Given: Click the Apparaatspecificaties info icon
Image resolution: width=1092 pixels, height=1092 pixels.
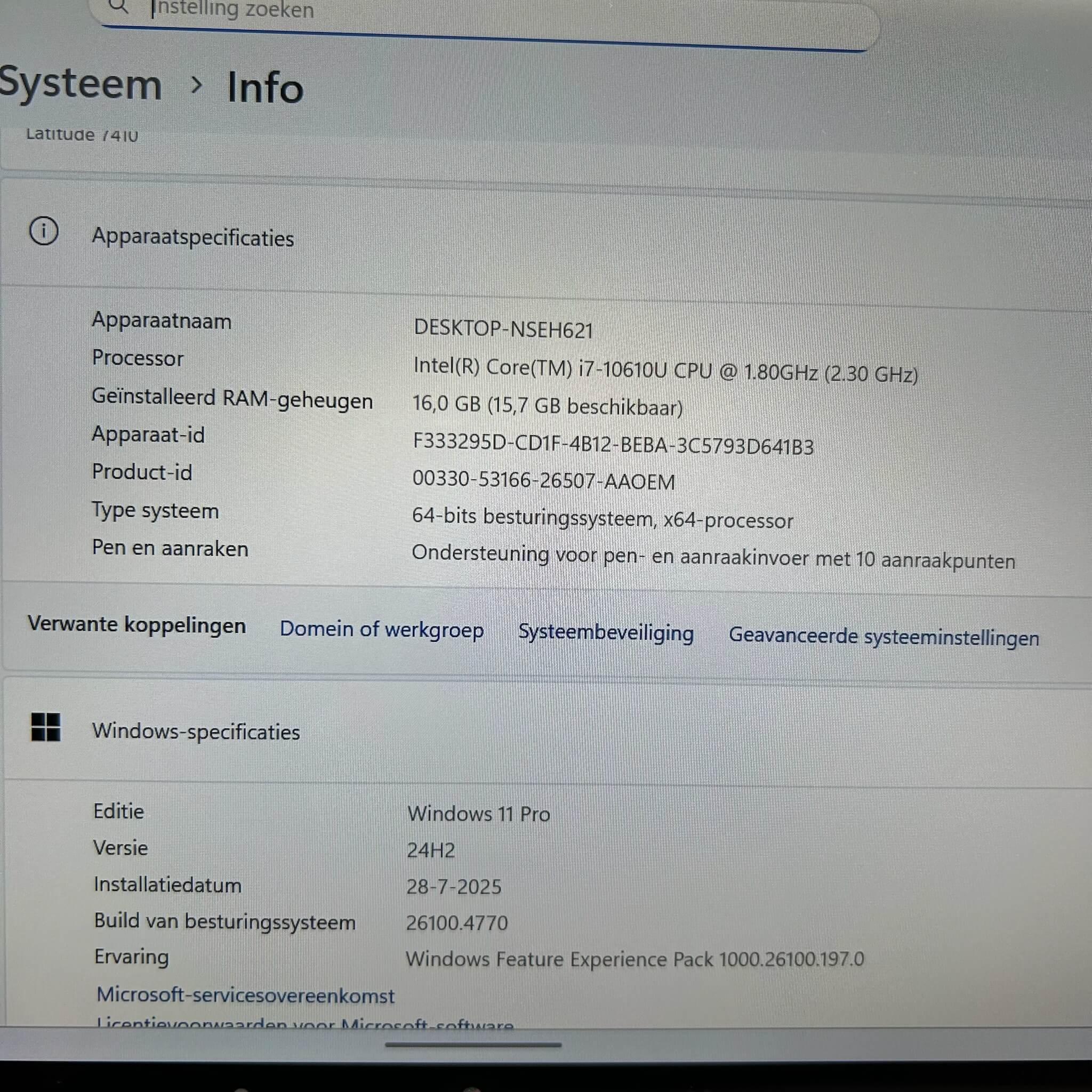Looking at the screenshot, I should (44, 231).
